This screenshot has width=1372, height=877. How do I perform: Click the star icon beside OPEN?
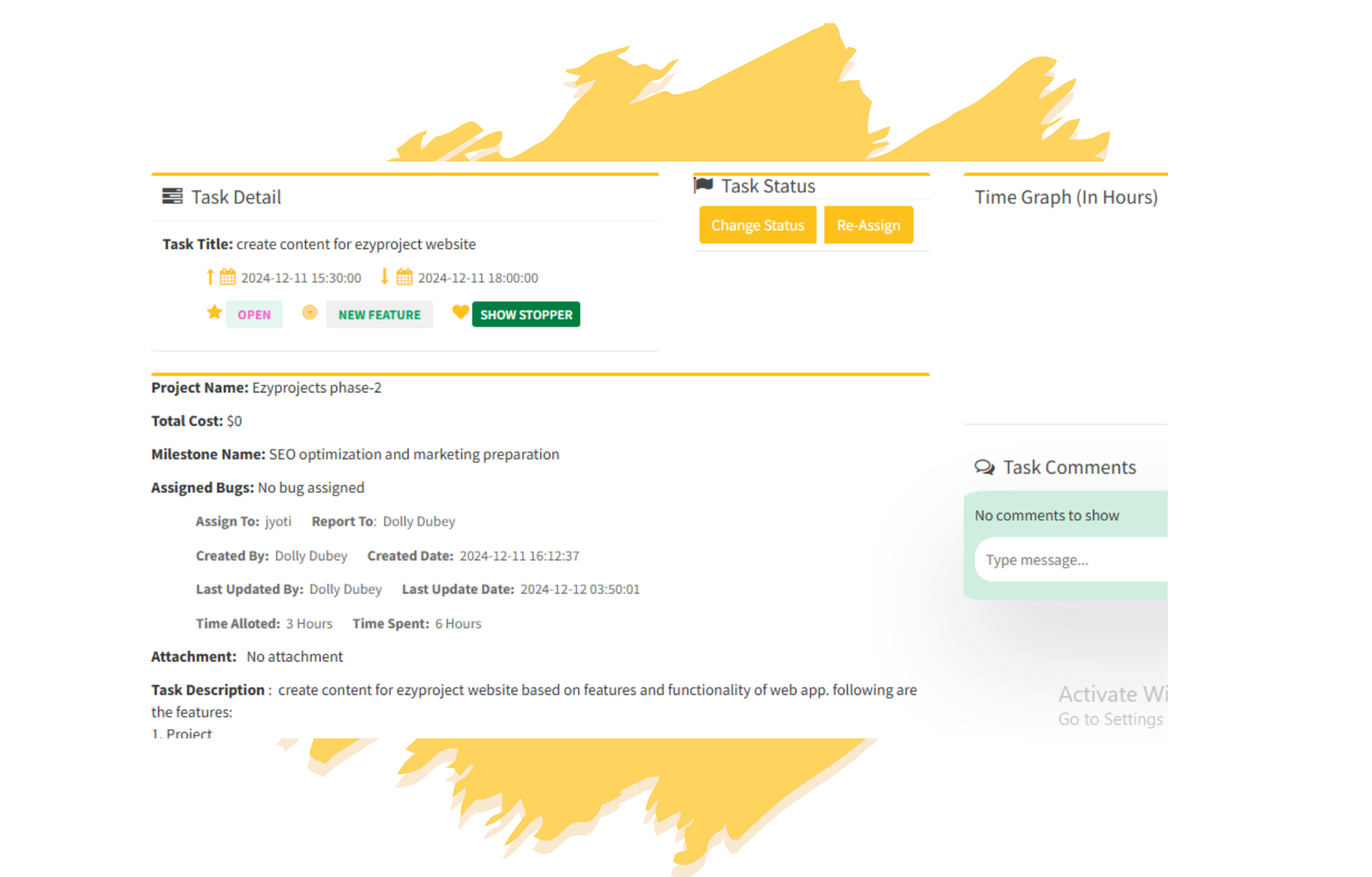[214, 312]
